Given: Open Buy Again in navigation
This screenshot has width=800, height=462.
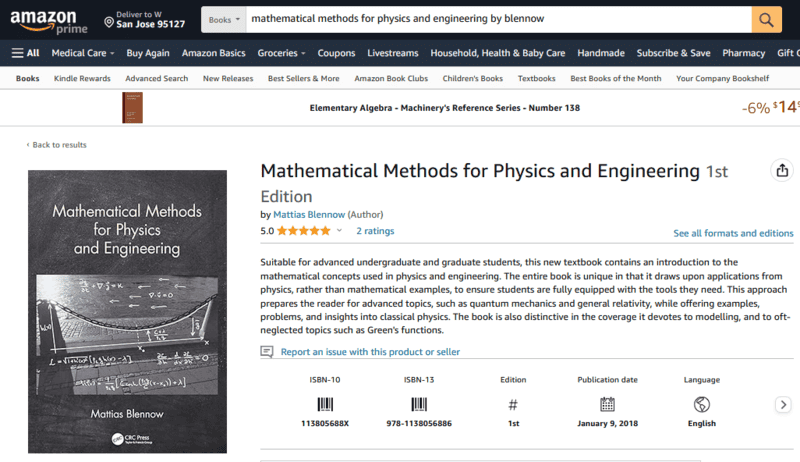Looking at the screenshot, I should pos(148,53).
